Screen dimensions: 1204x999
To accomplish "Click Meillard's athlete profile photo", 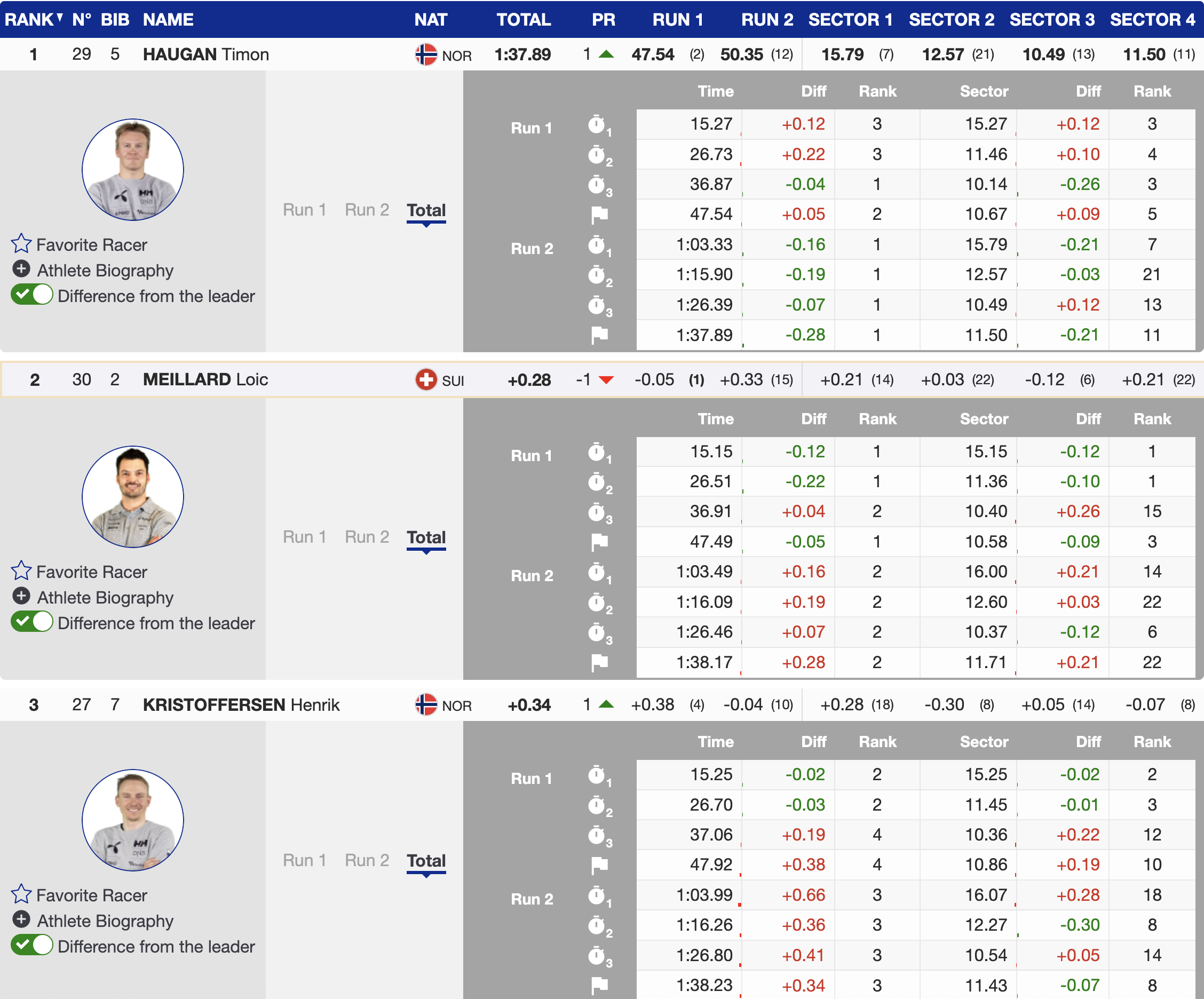I will pos(133,497).
